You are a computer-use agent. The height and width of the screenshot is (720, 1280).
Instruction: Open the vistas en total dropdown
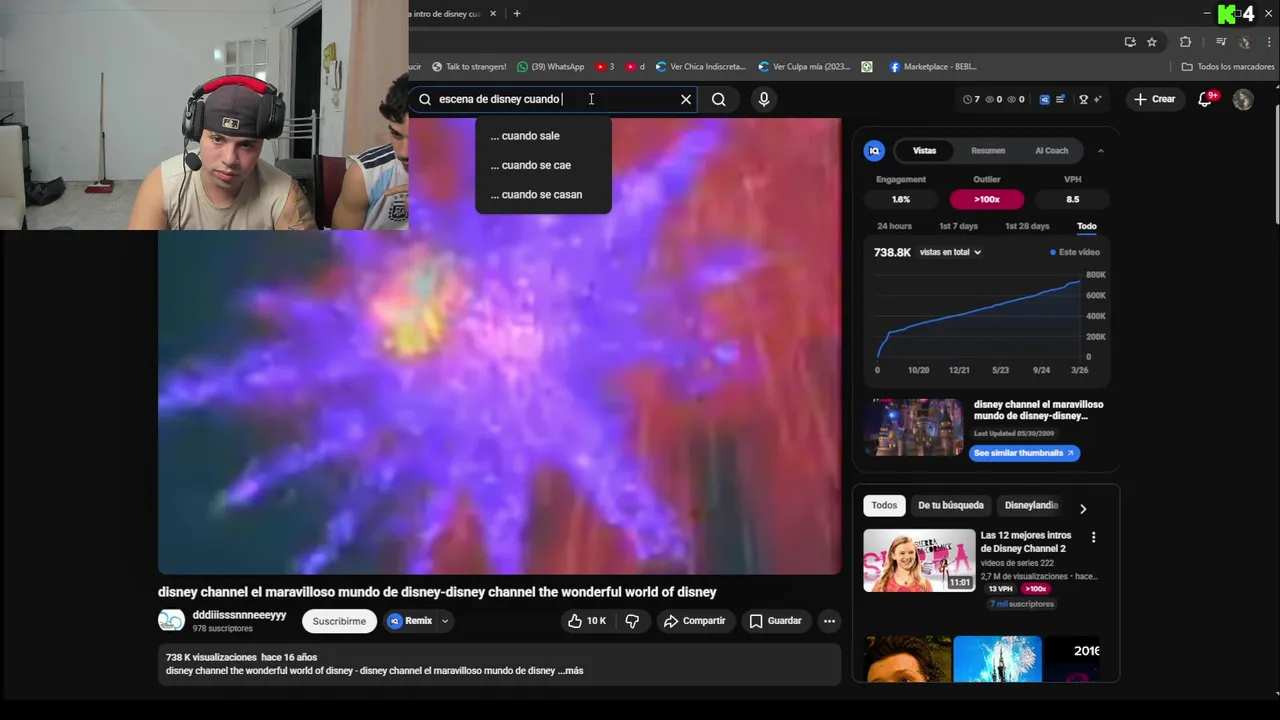(x=950, y=252)
